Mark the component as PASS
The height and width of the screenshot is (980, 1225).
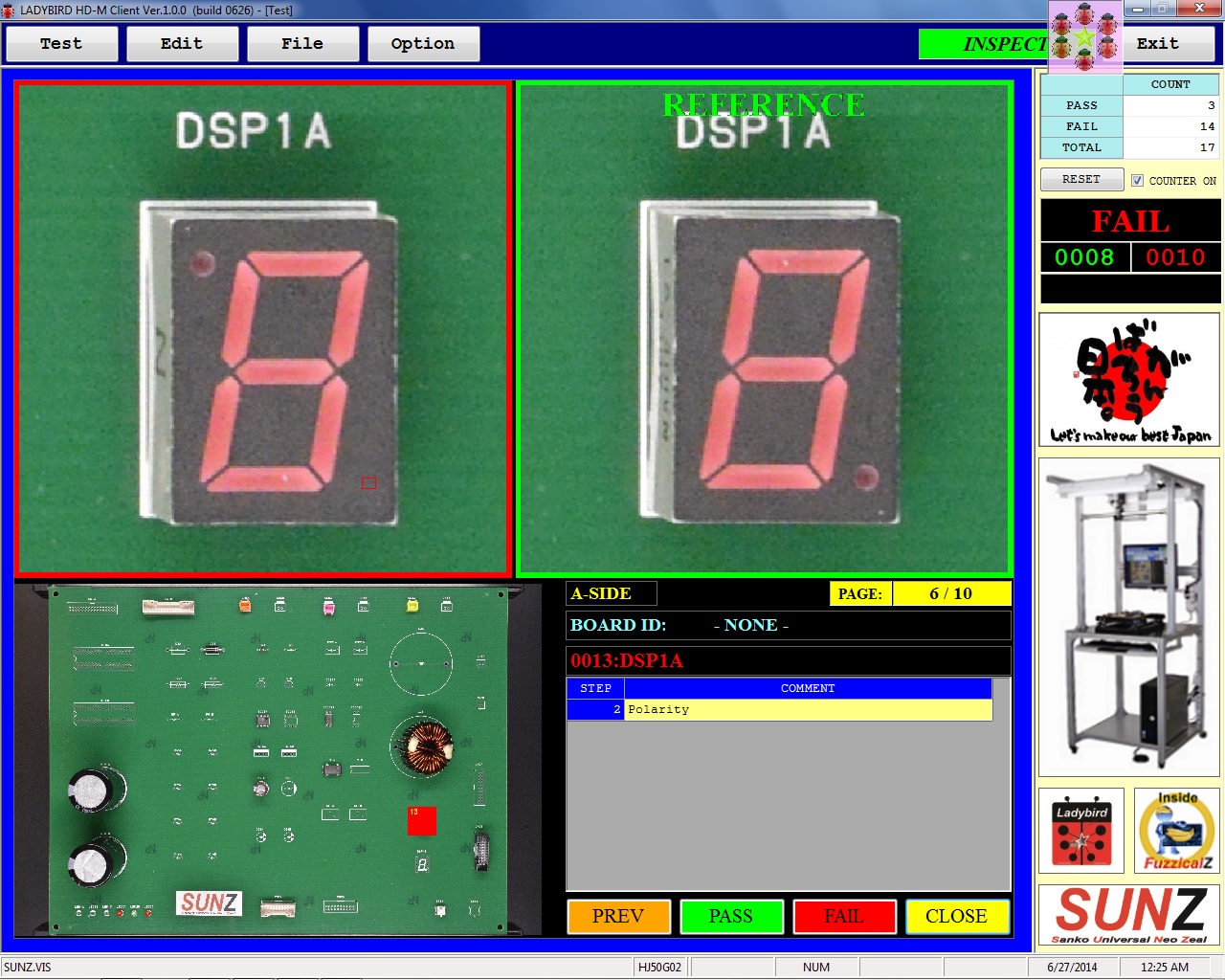pos(731,916)
